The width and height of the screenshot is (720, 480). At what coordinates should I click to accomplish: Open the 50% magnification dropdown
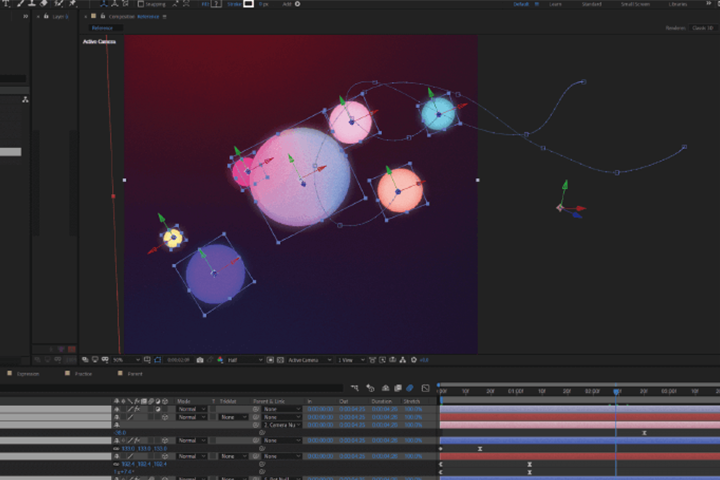tap(126, 360)
